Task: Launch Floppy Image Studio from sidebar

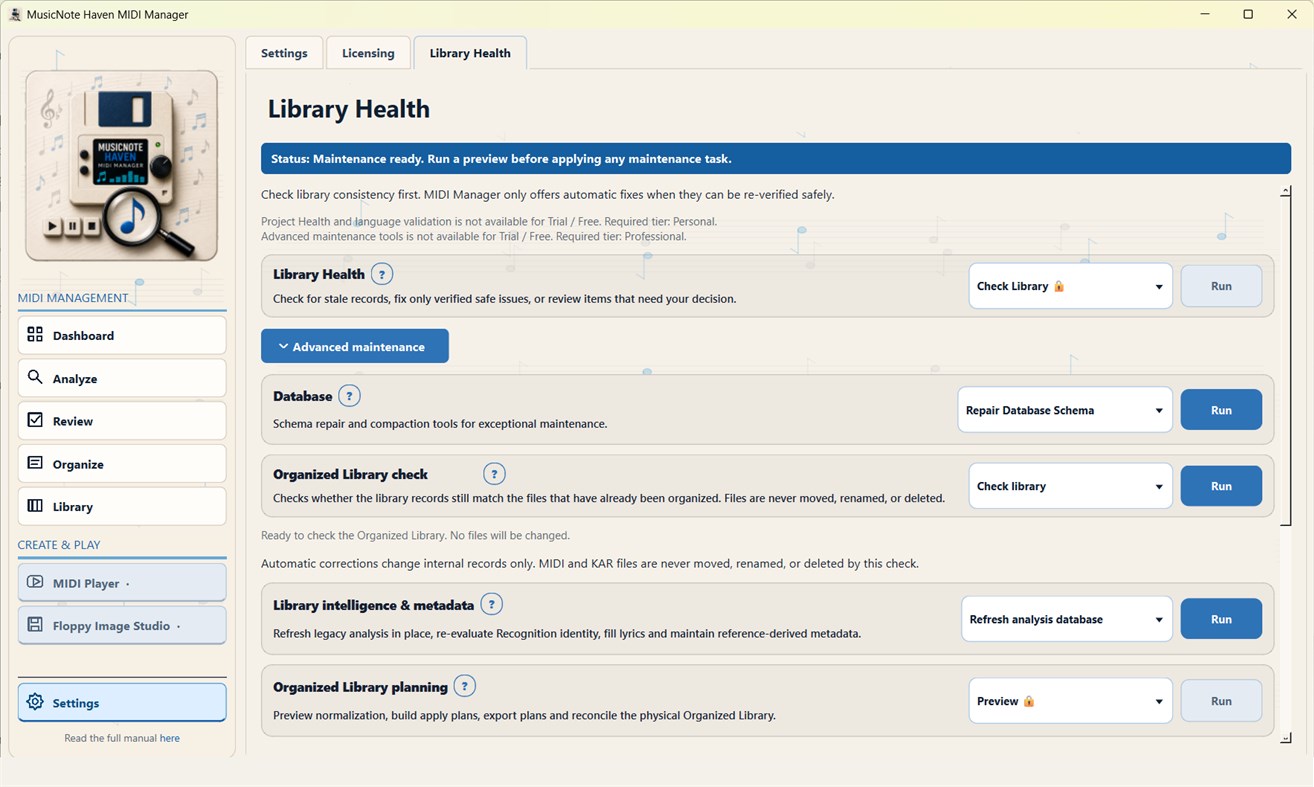Action: [x=122, y=625]
